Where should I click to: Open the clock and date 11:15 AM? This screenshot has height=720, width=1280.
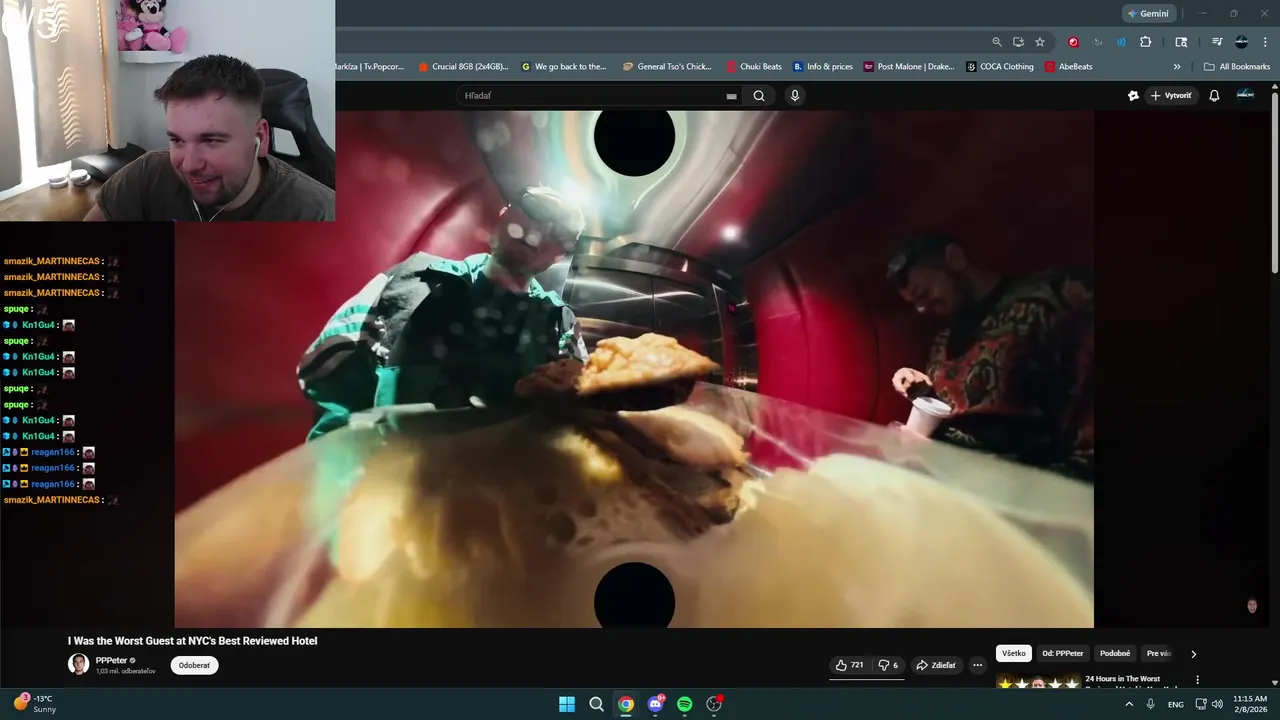(1250, 704)
